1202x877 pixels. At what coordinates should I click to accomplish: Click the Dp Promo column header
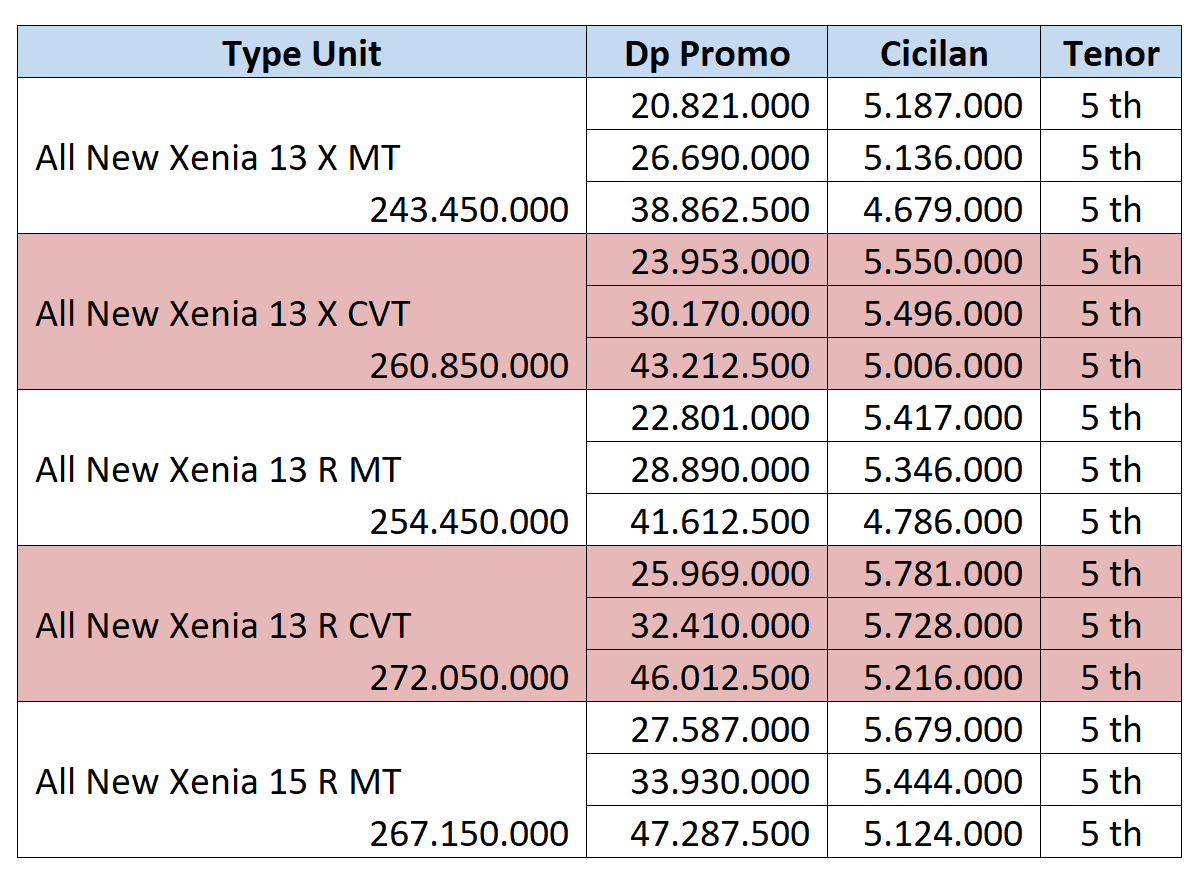[x=707, y=53]
